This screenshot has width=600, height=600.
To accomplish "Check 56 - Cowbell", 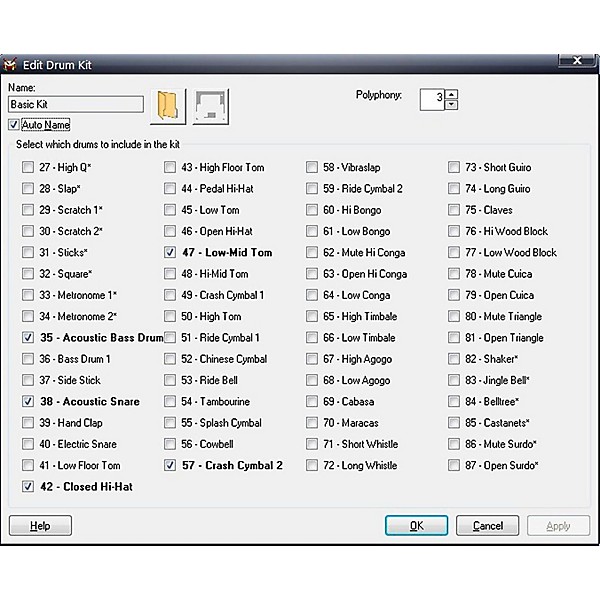I will 170,444.
